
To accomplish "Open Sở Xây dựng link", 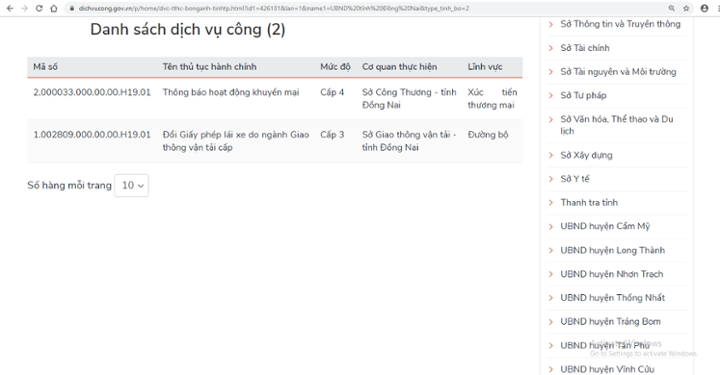I will coord(586,155).
